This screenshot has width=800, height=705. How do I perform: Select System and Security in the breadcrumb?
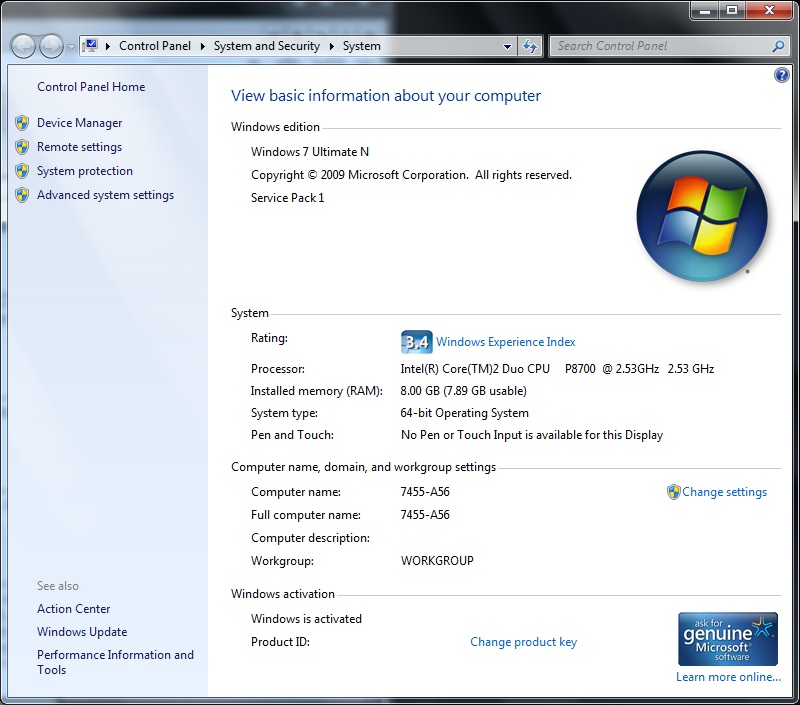tap(266, 46)
